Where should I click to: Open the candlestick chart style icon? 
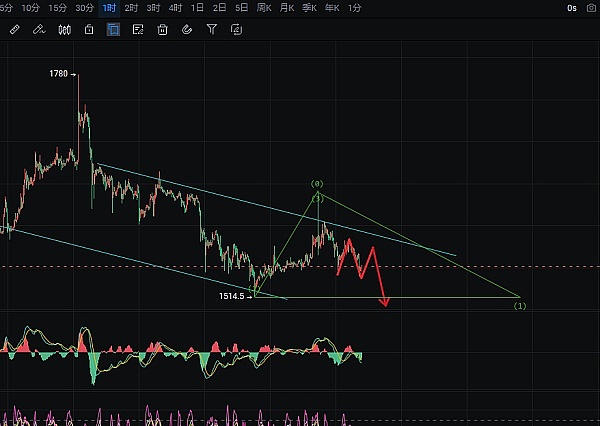64,30
